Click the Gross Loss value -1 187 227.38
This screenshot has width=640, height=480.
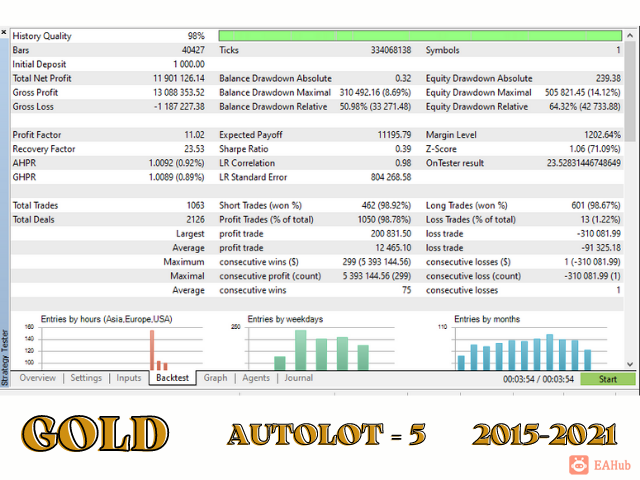coord(179,107)
